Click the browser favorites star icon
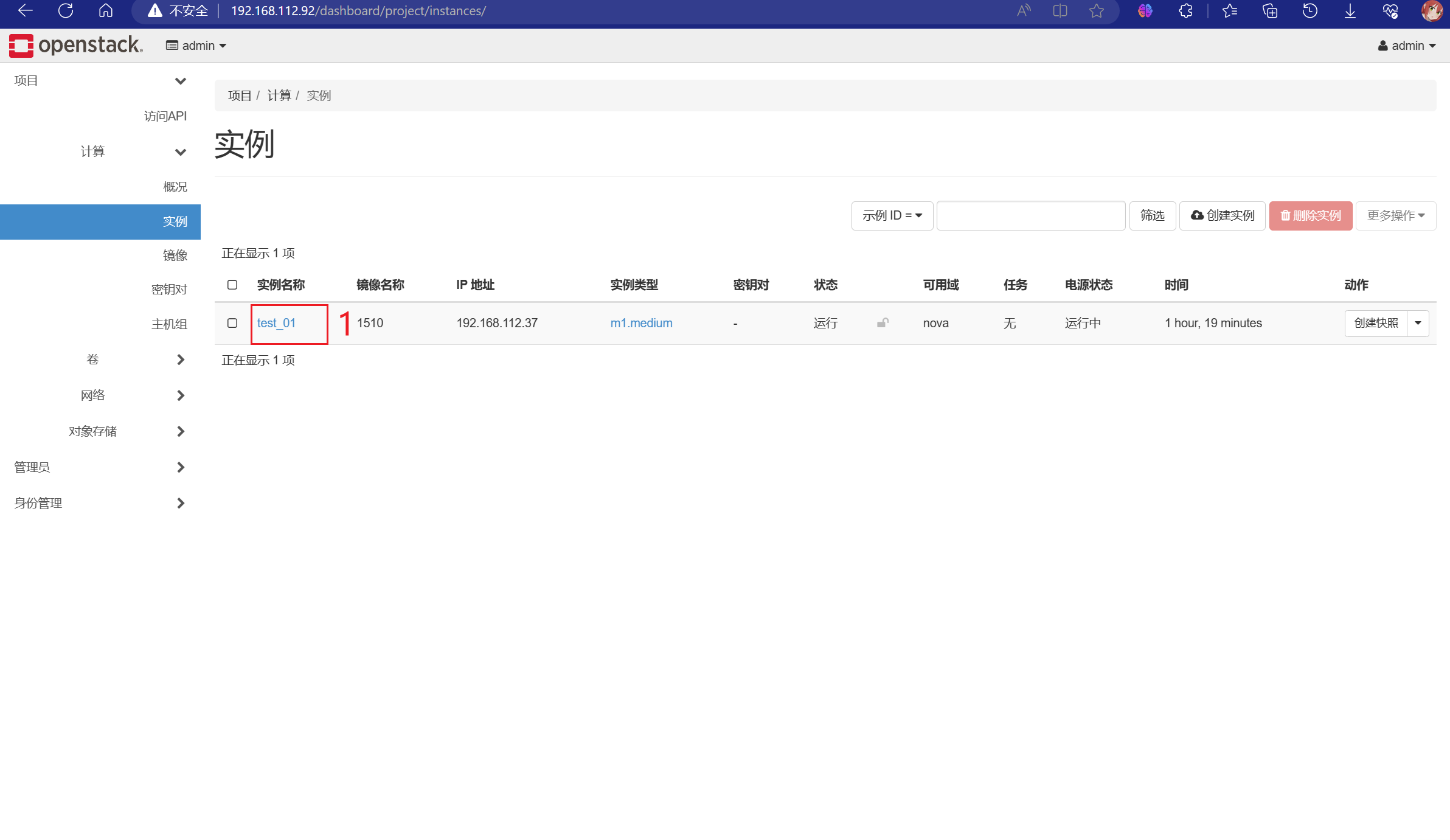This screenshot has width=1450, height=840. (1097, 10)
